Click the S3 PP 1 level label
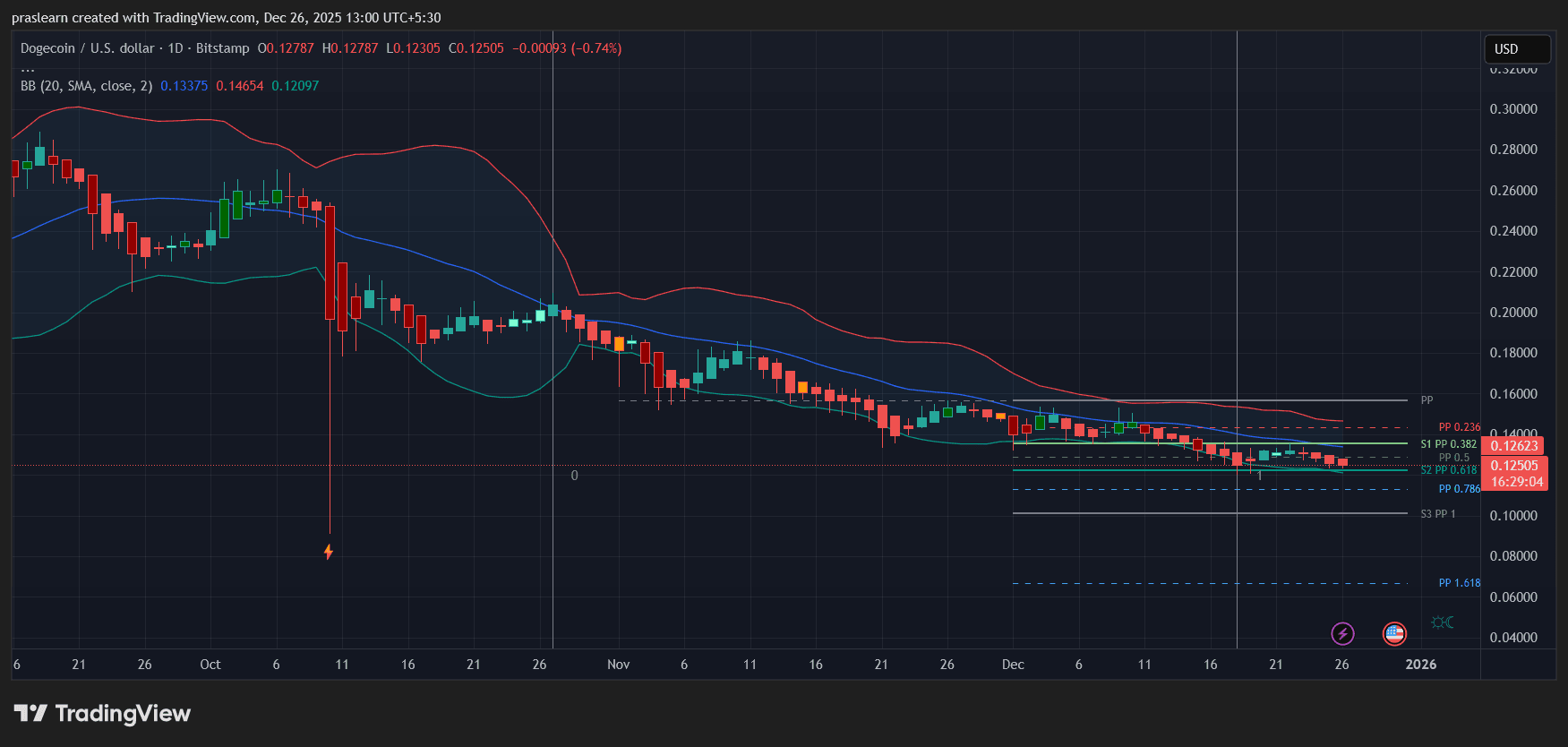The image size is (1568, 747). point(1437,514)
